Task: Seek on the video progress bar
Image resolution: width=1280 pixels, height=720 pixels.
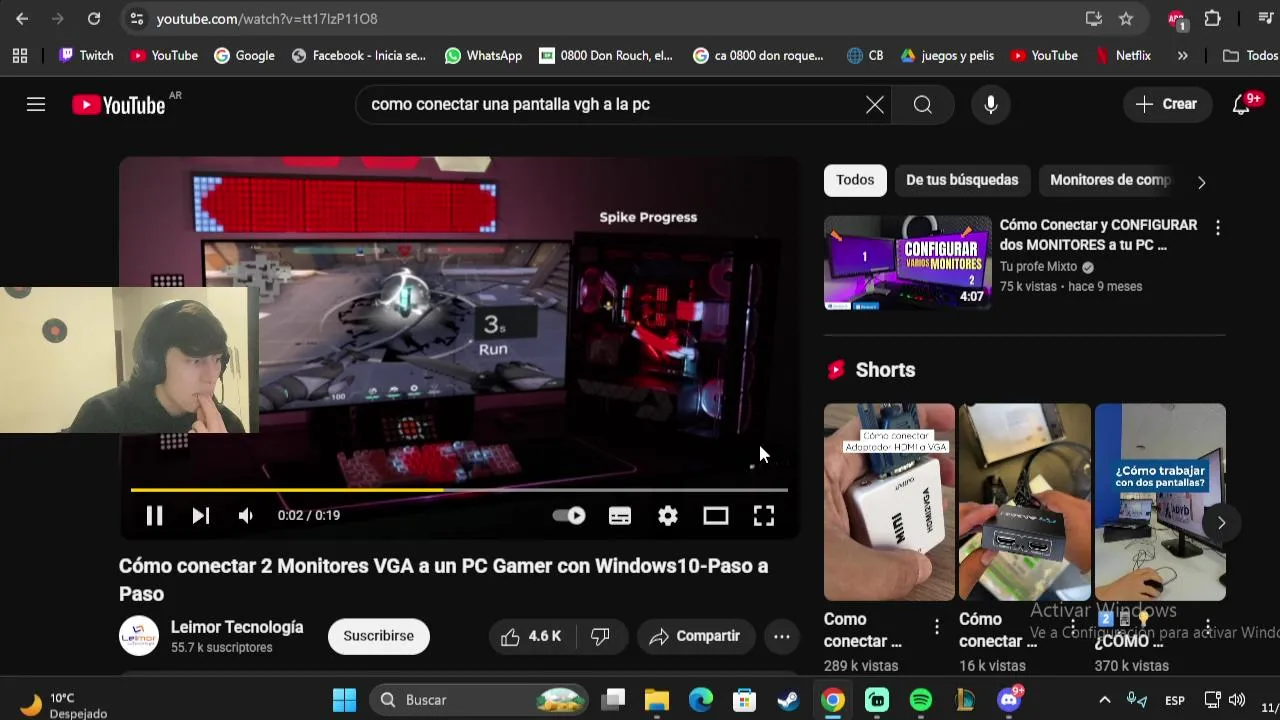Action: [459, 490]
